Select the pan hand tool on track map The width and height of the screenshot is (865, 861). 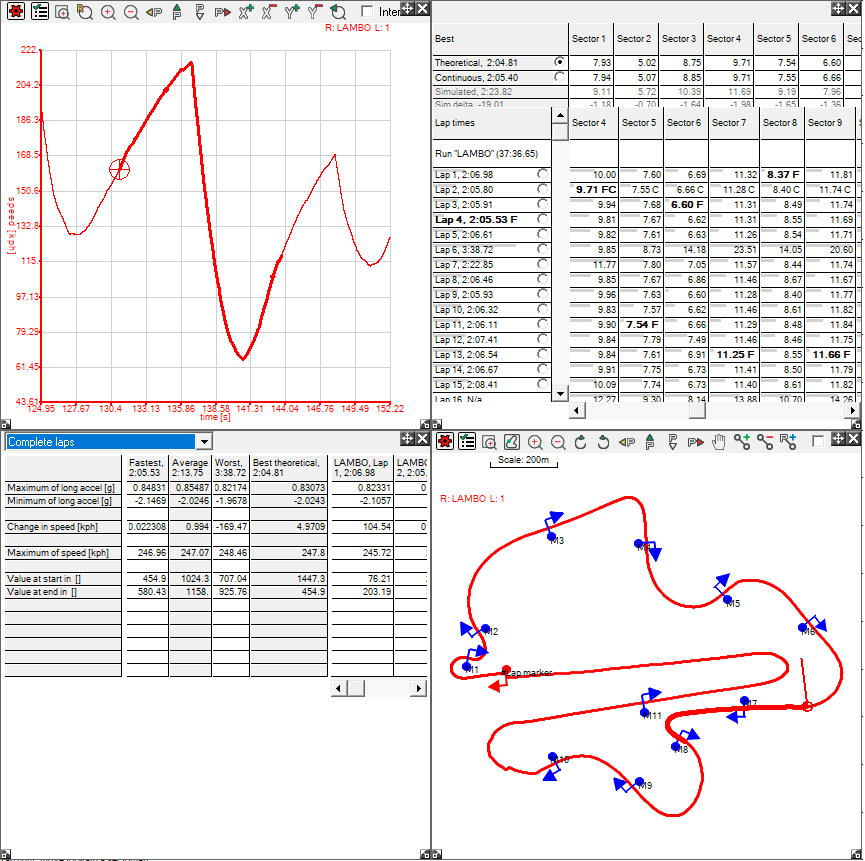(718, 441)
